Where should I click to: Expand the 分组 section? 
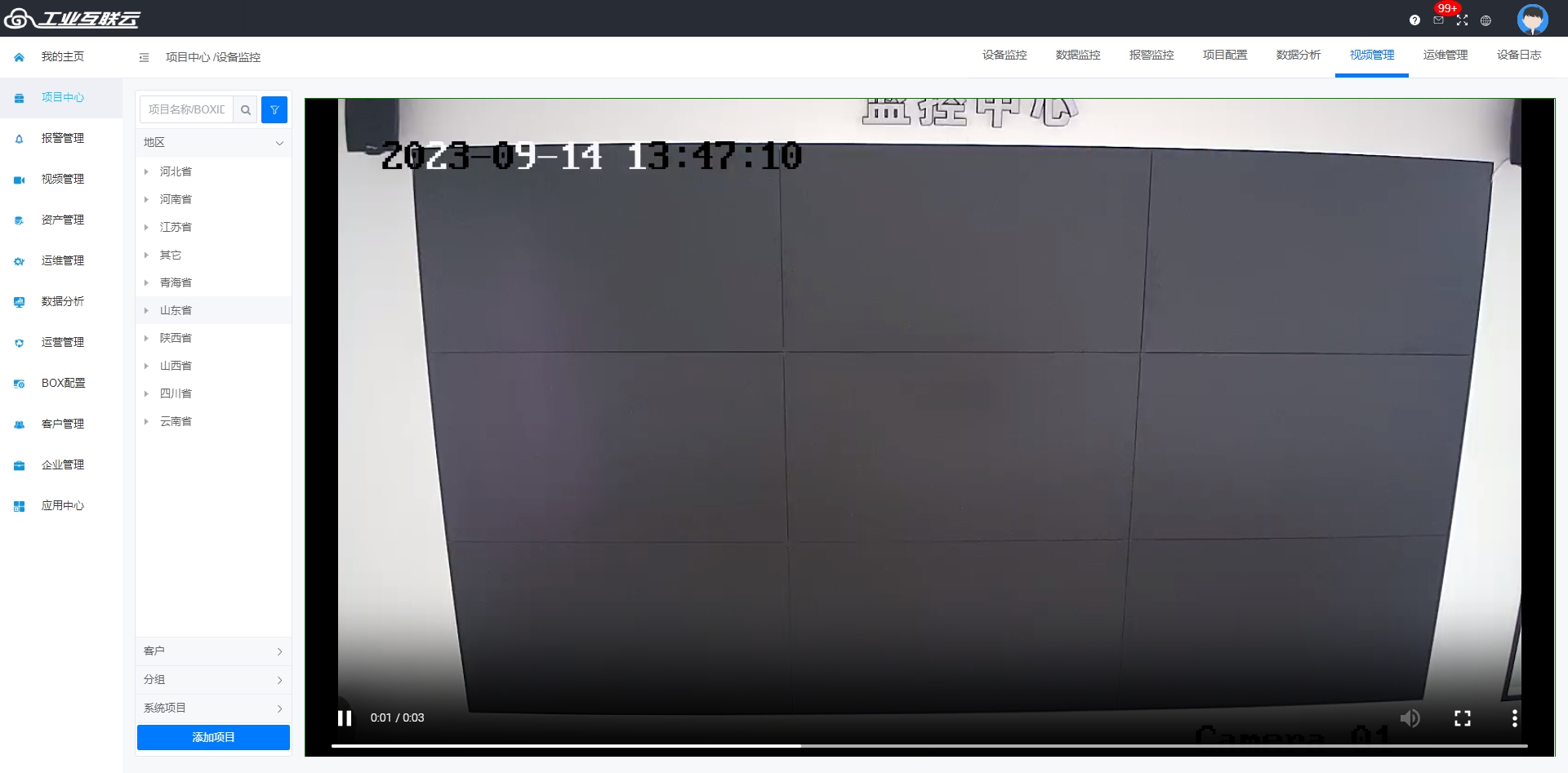coord(213,680)
